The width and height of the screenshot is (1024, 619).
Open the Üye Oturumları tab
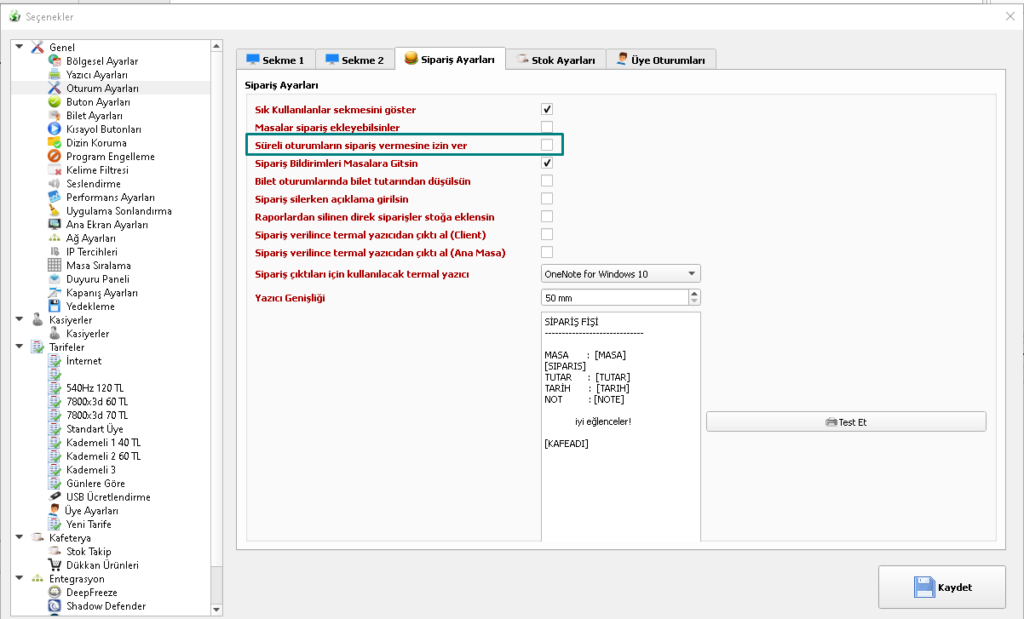tap(661, 60)
